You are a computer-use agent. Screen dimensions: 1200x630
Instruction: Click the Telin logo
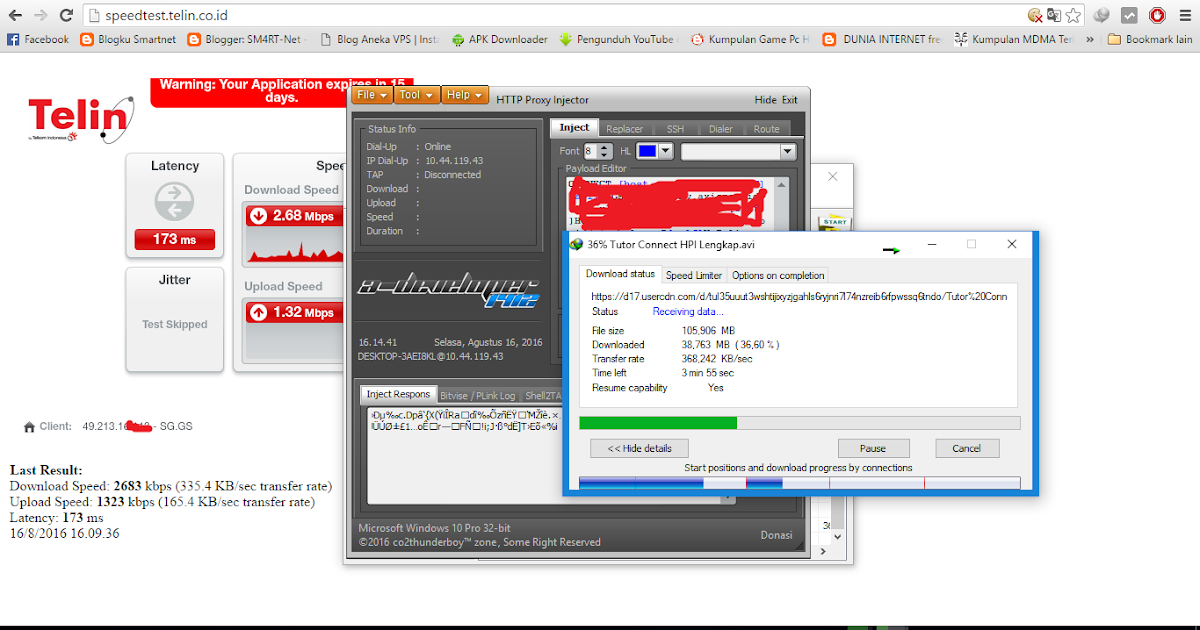coord(80,119)
